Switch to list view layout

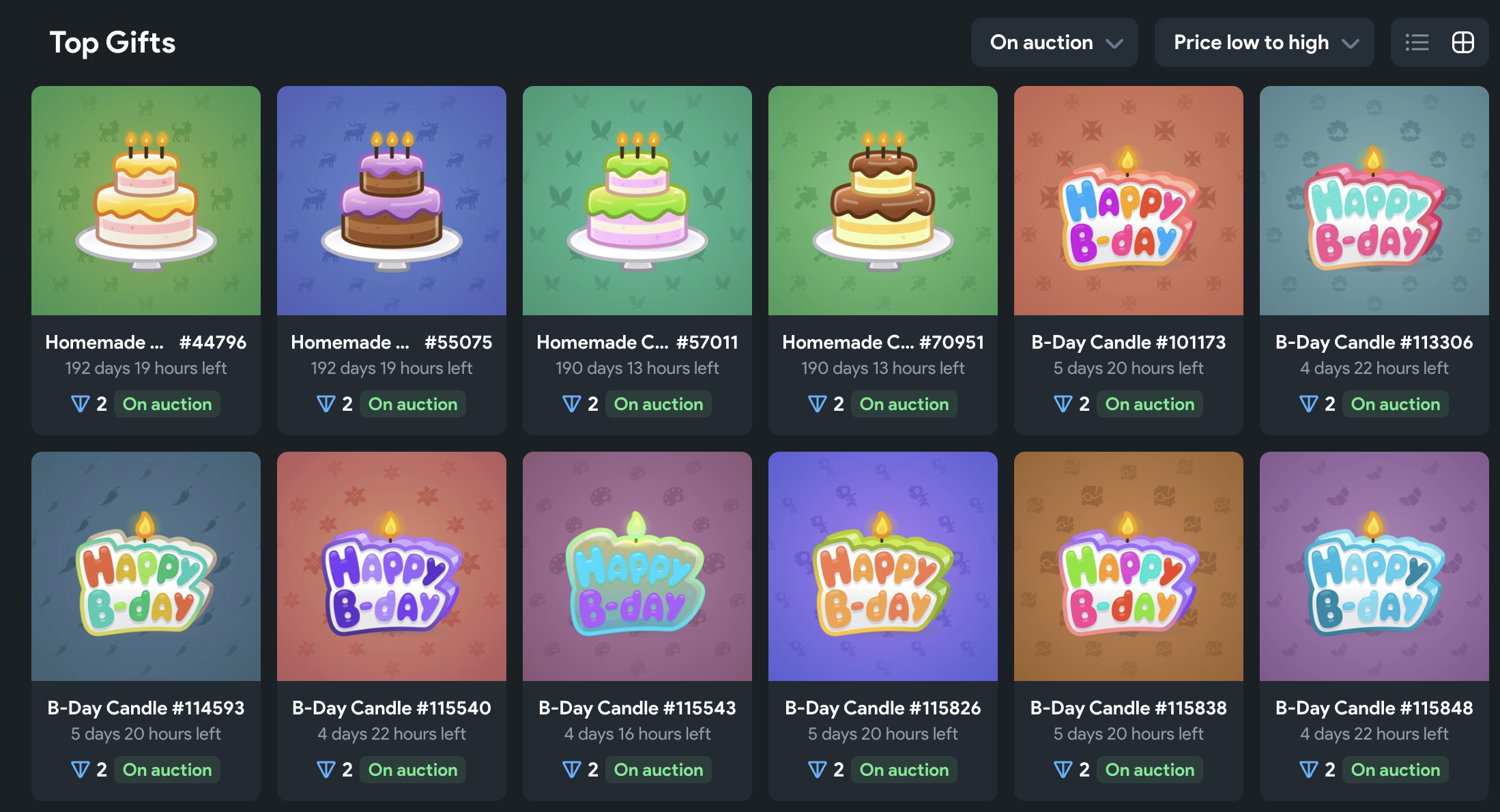pos(1417,42)
